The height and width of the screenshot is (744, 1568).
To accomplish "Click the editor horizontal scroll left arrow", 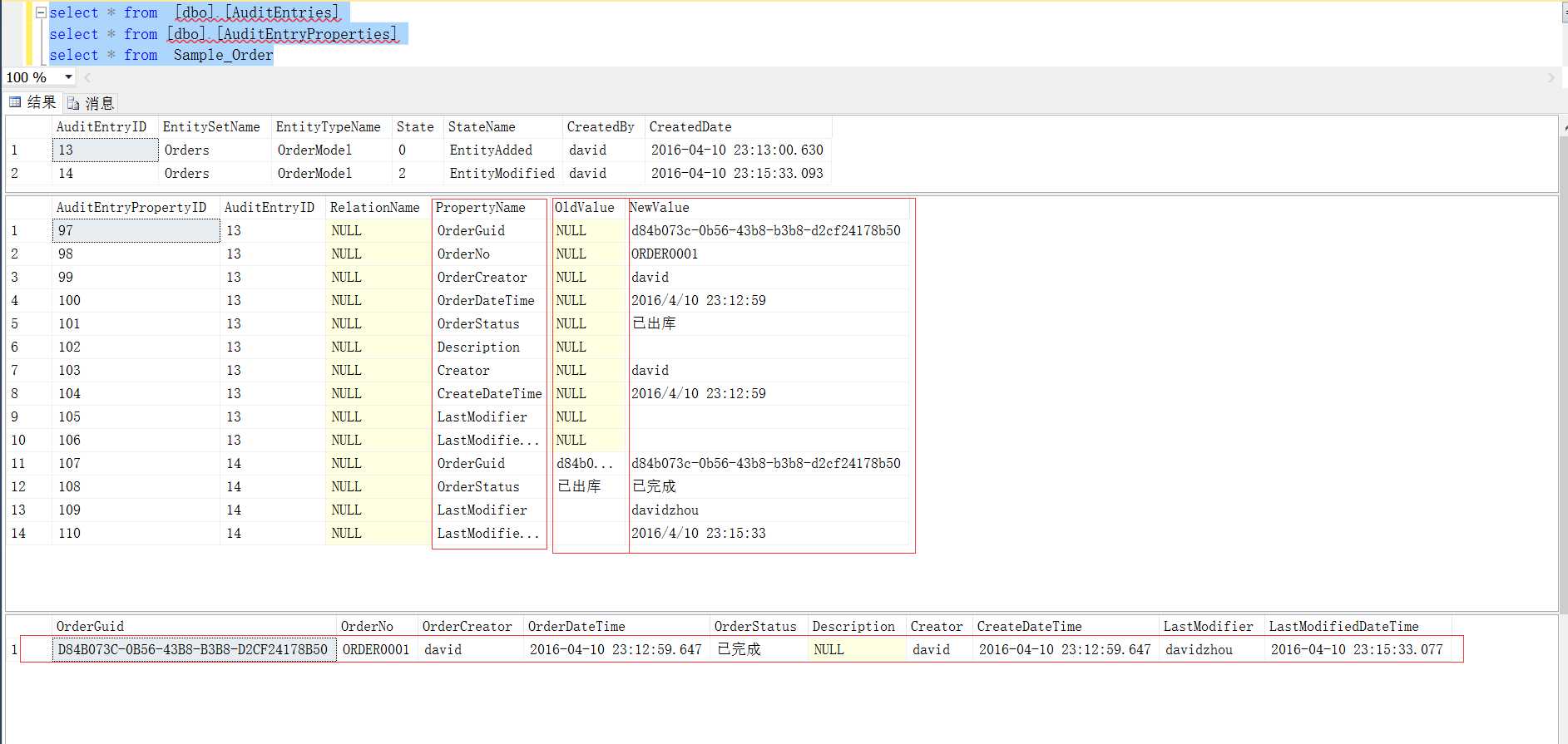I will [87, 77].
